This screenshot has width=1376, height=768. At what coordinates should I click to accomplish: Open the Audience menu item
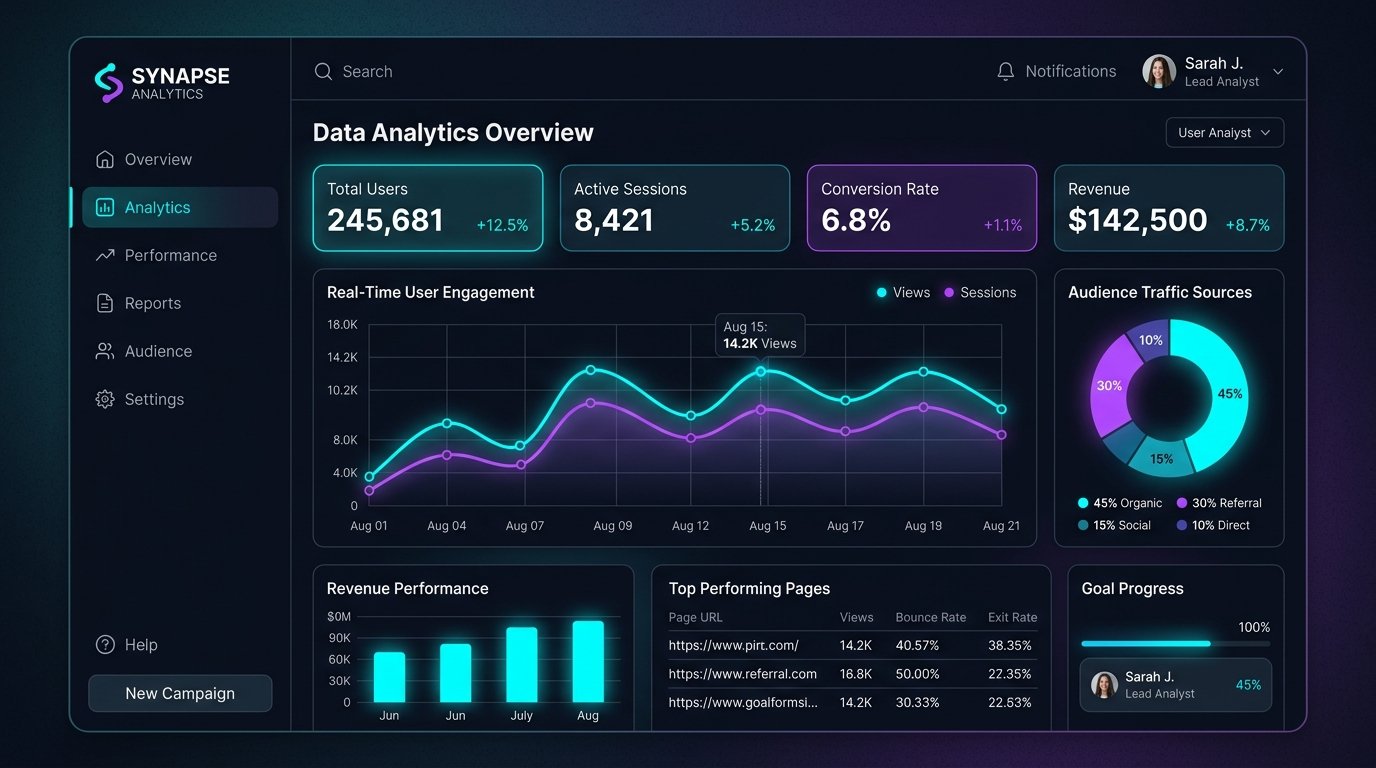coord(180,351)
